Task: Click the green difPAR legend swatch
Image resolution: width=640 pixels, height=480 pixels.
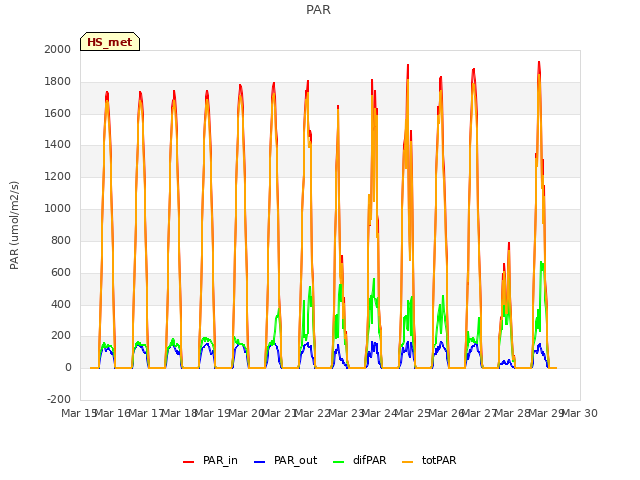Action: pos(339,462)
